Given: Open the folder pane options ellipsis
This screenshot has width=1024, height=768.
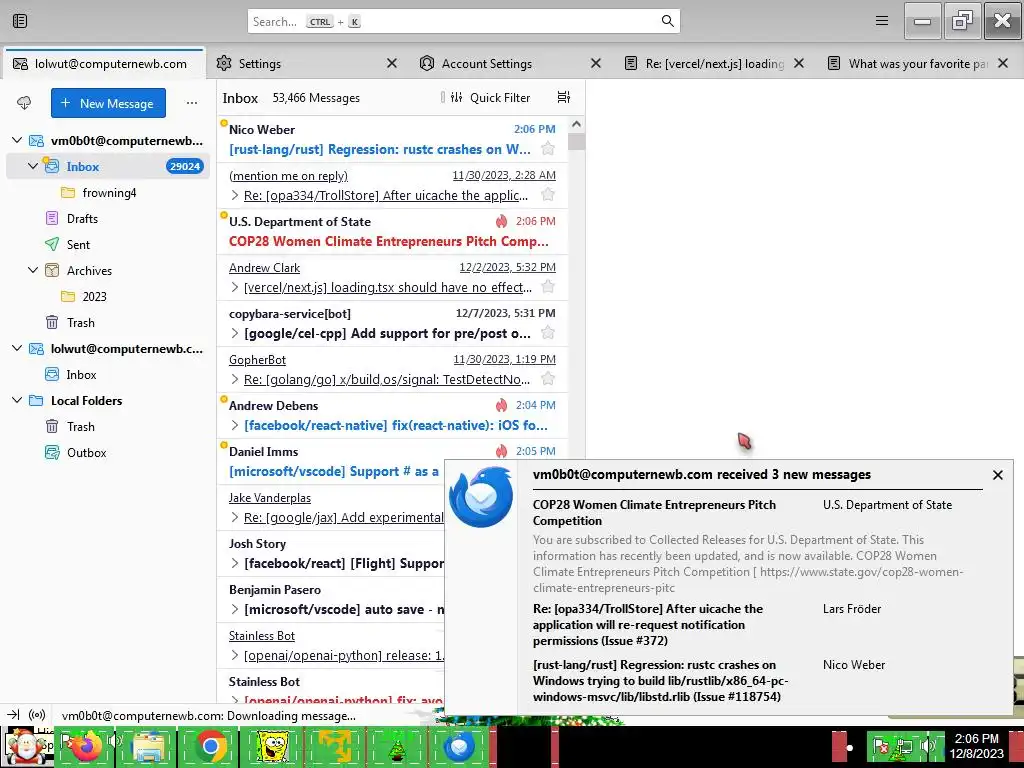Looking at the screenshot, I should 191,103.
